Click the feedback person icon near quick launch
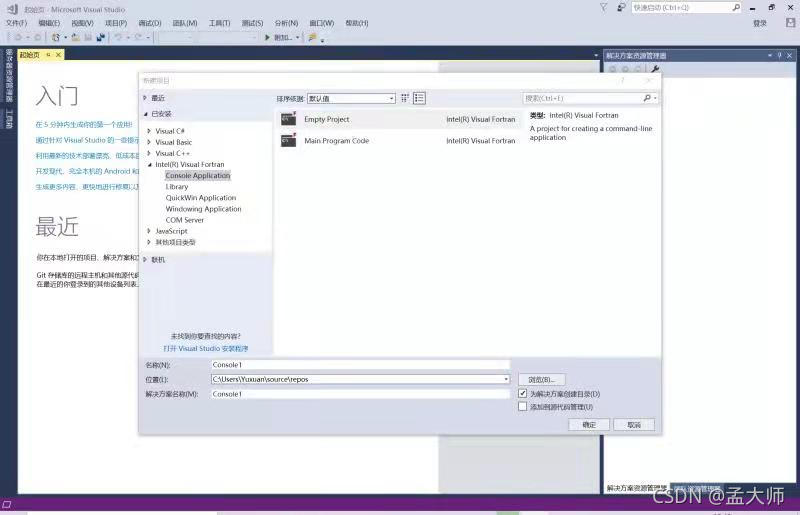 [621, 8]
